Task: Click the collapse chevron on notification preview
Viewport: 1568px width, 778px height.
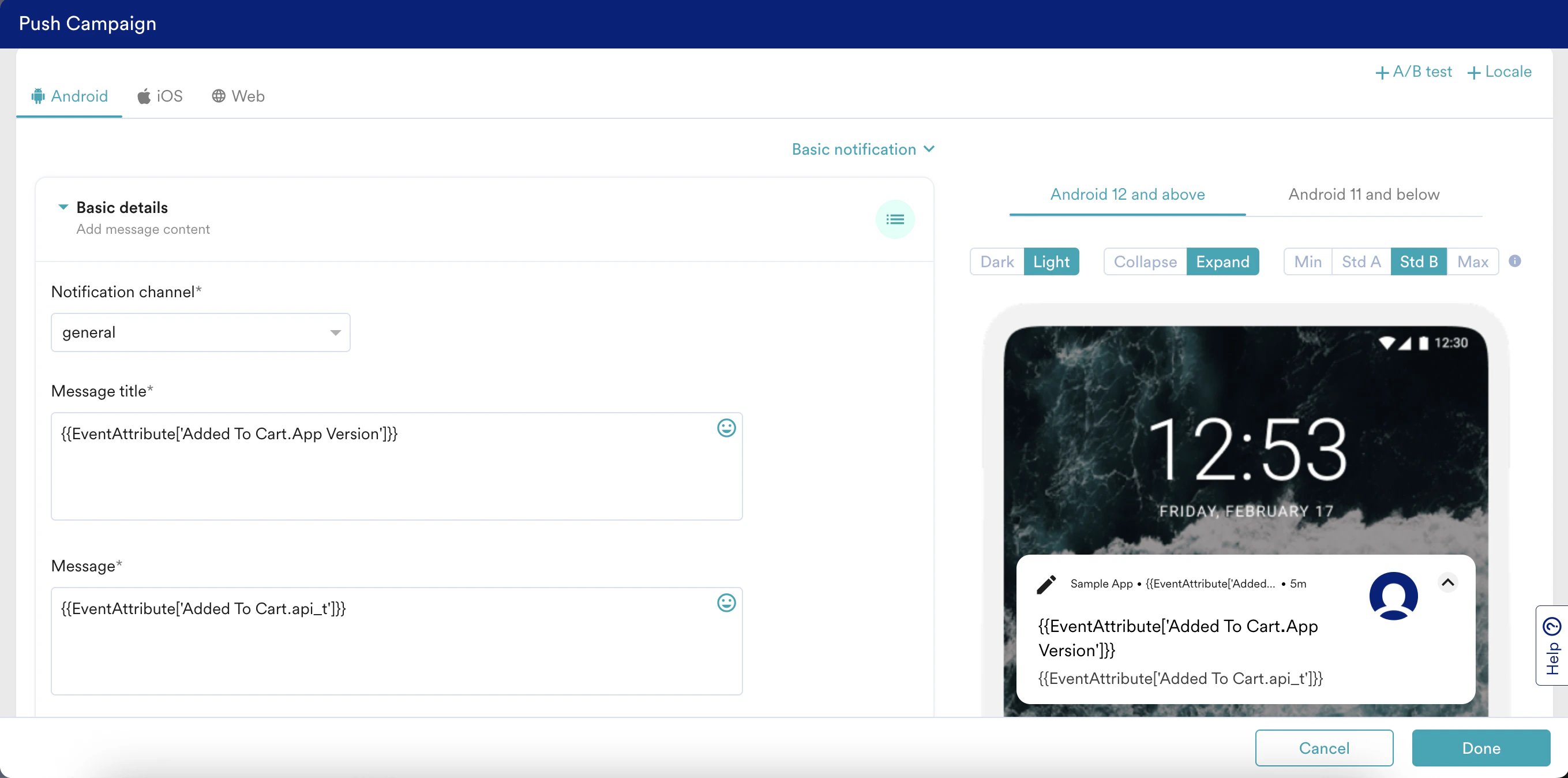Action: 1447,582
